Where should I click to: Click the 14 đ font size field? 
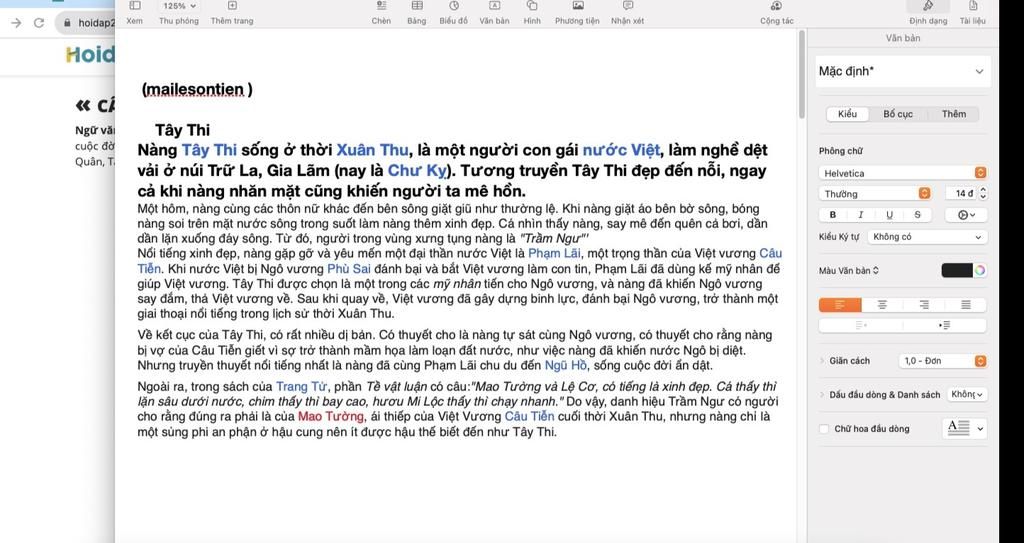point(961,193)
